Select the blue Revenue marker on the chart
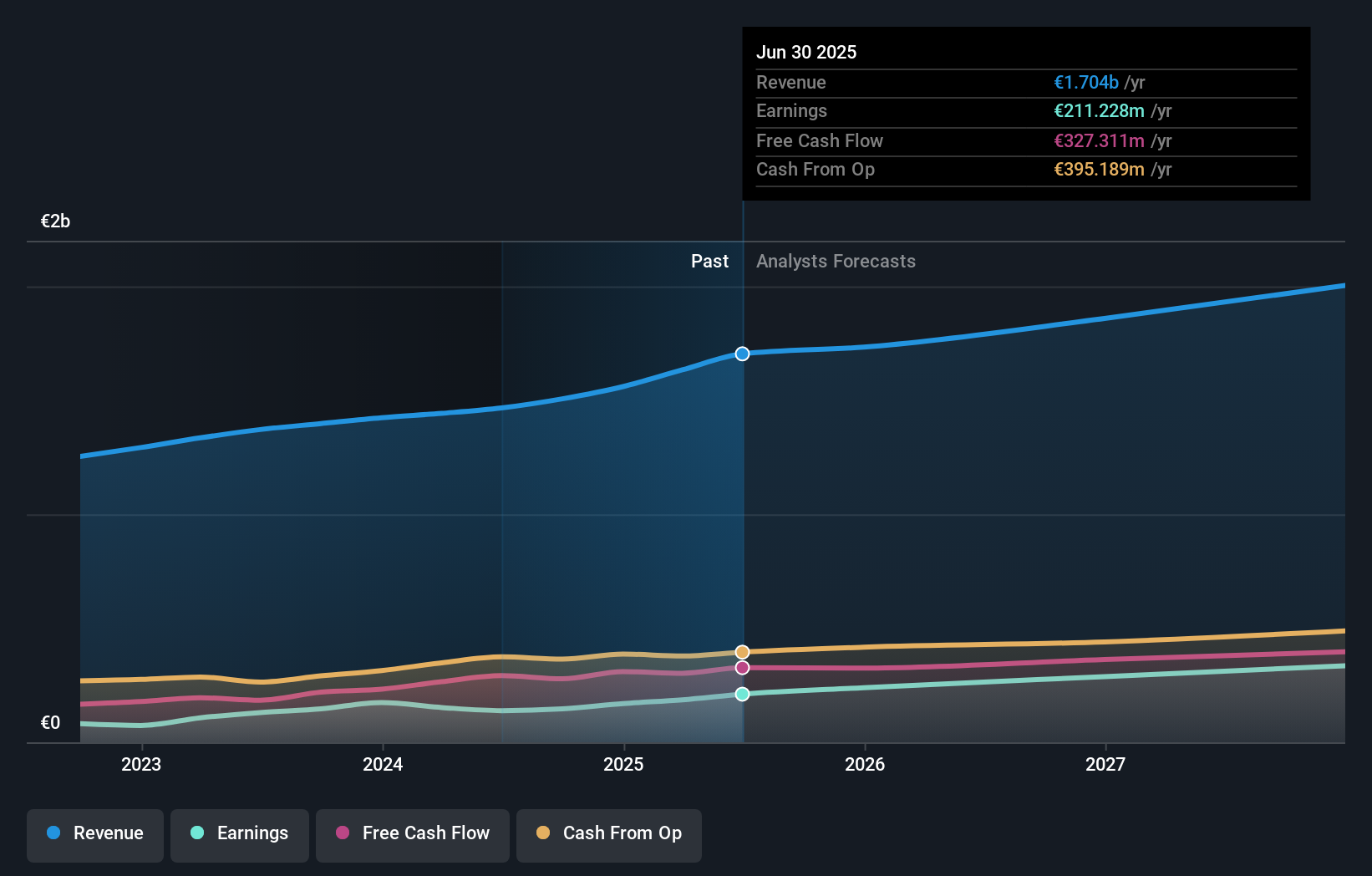1372x876 pixels. (x=741, y=354)
